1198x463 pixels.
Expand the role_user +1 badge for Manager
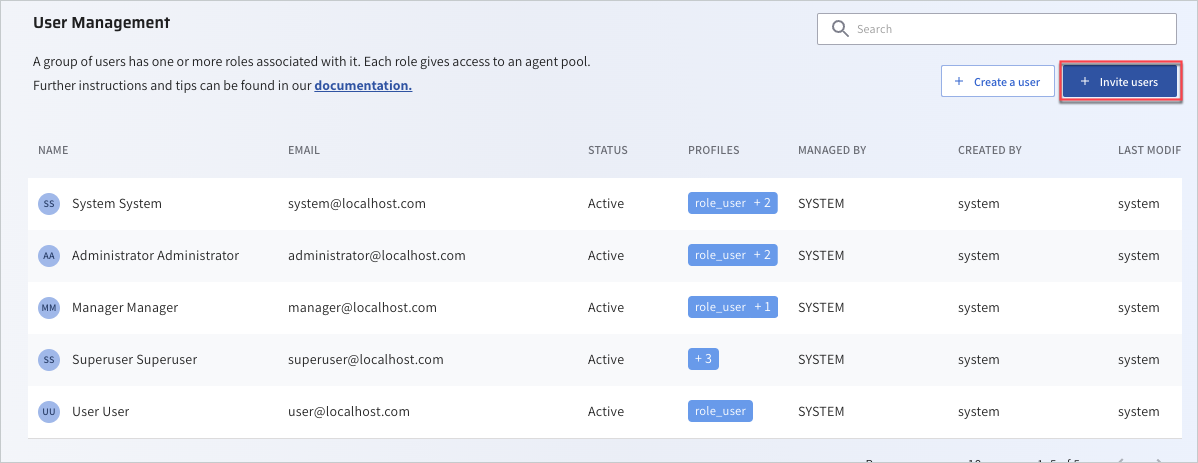pyautogui.click(x=733, y=307)
